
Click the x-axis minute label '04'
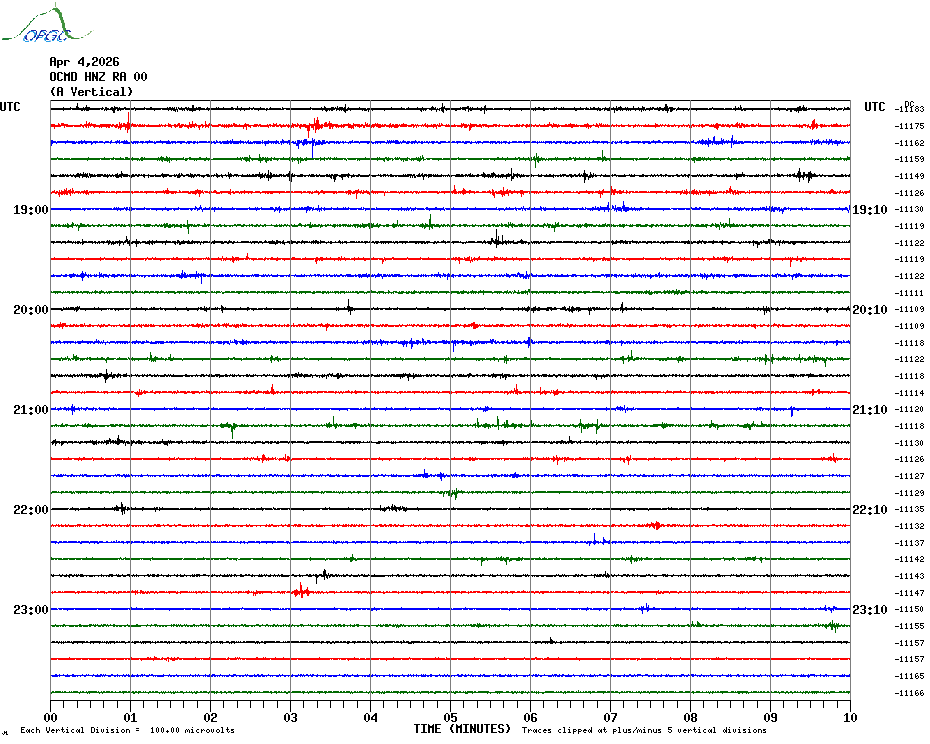point(370,717)
